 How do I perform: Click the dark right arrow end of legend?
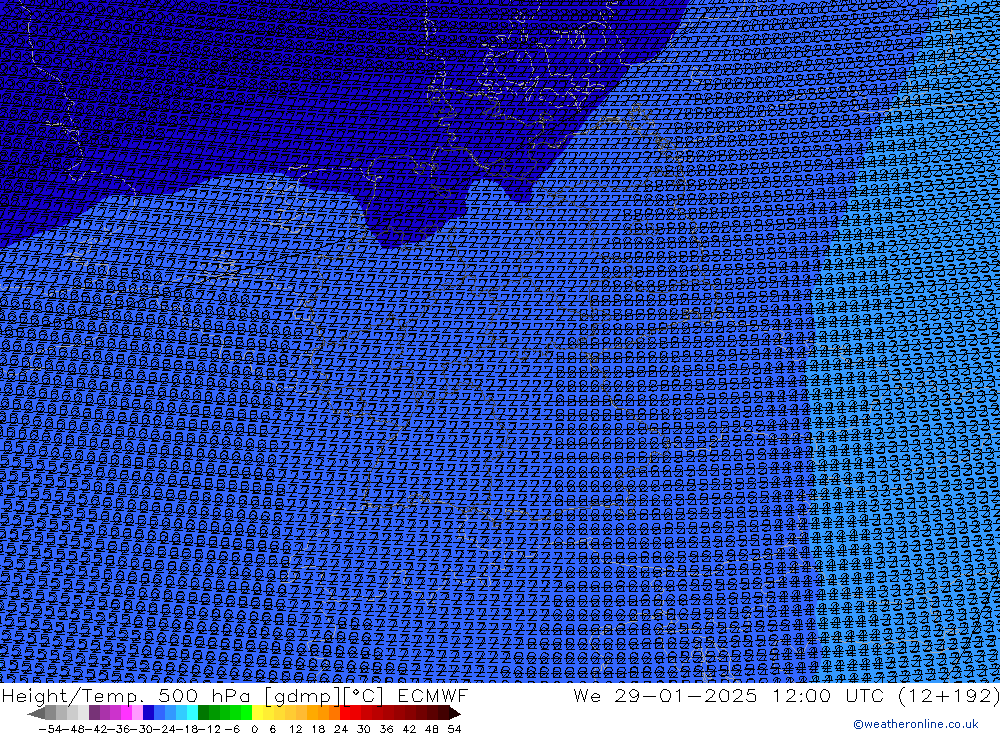[x=455, y=713]
